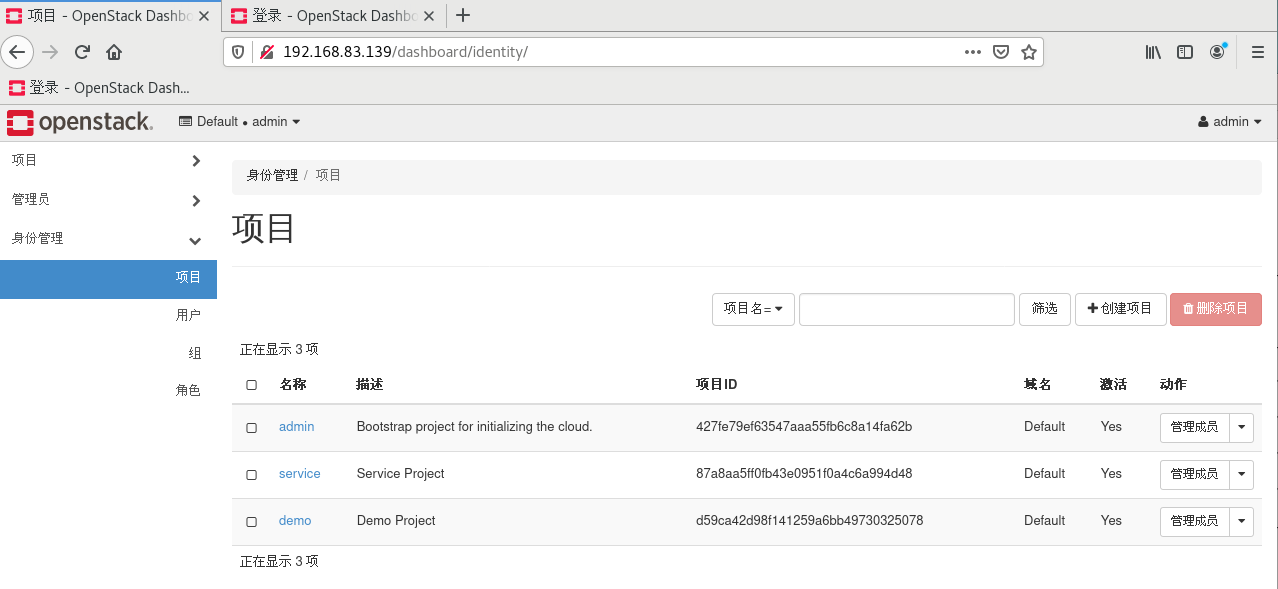The image size is (1278, 589).
Task: Open the Firefox hamburger menu
Action: [1258, 52]
